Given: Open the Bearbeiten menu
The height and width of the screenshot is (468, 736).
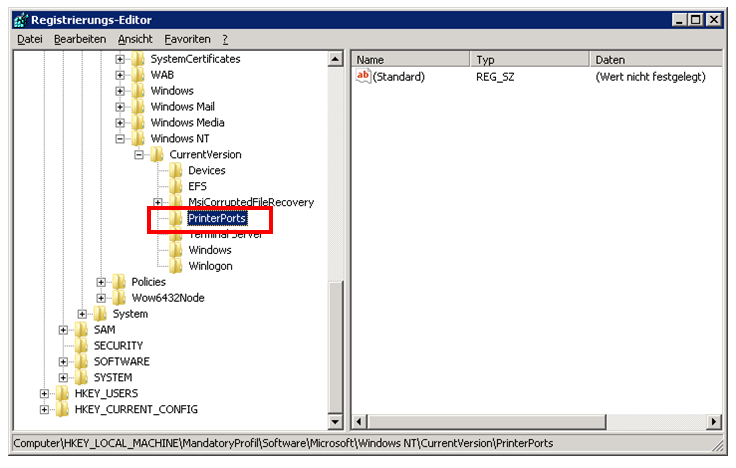Looking at the screenshot, I should (80, 39).
